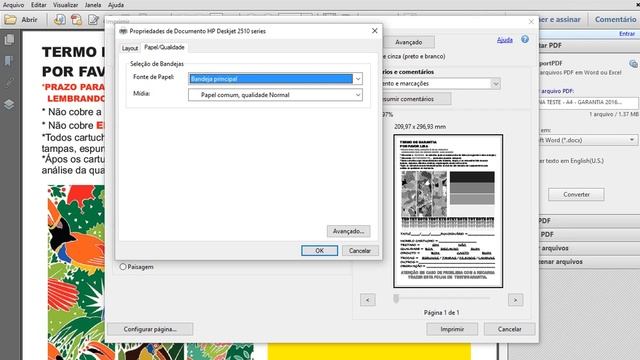Click Cancelar button in print dialog

point(509,329)
